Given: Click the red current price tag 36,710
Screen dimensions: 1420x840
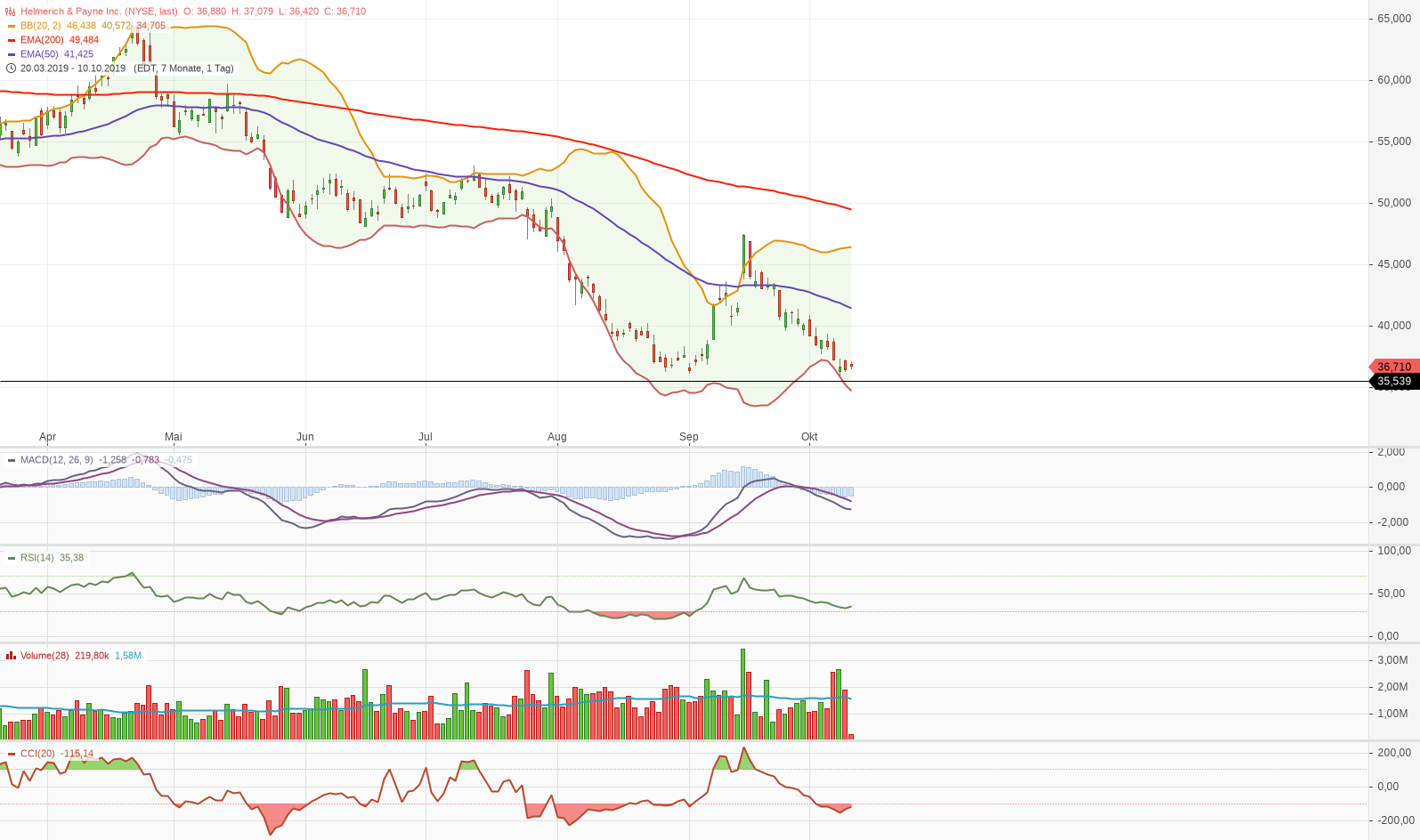Looking at the screenshot, I should (1393, 367).
